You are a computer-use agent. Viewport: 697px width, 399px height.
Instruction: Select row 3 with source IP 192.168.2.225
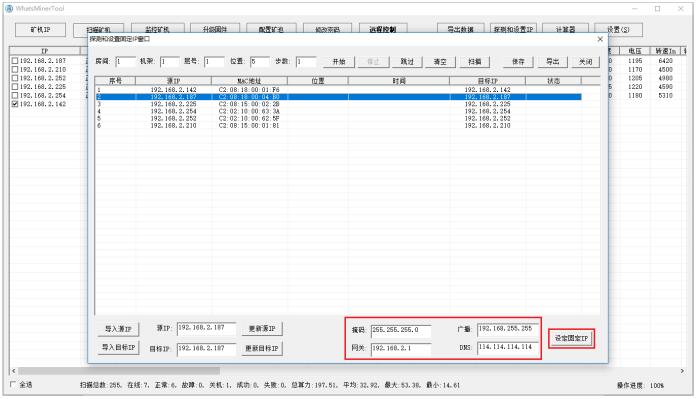tap(338, 104)
